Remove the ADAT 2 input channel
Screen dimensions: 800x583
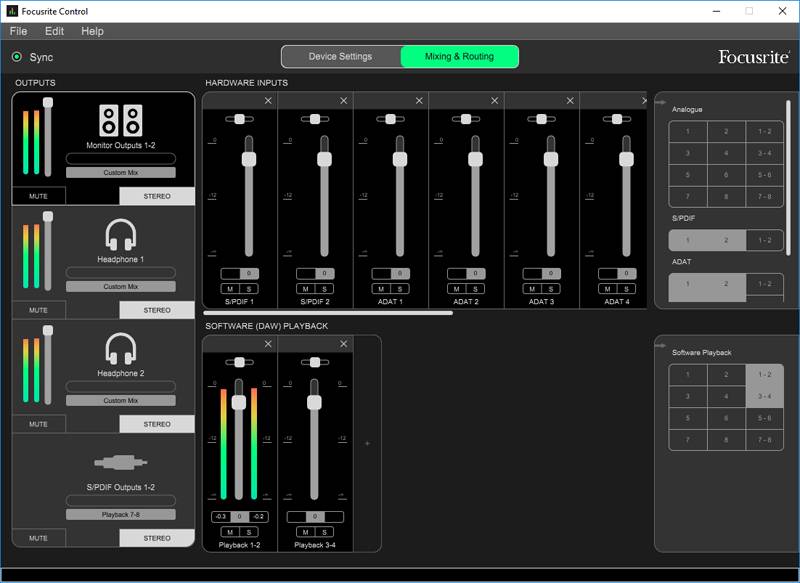495,101
